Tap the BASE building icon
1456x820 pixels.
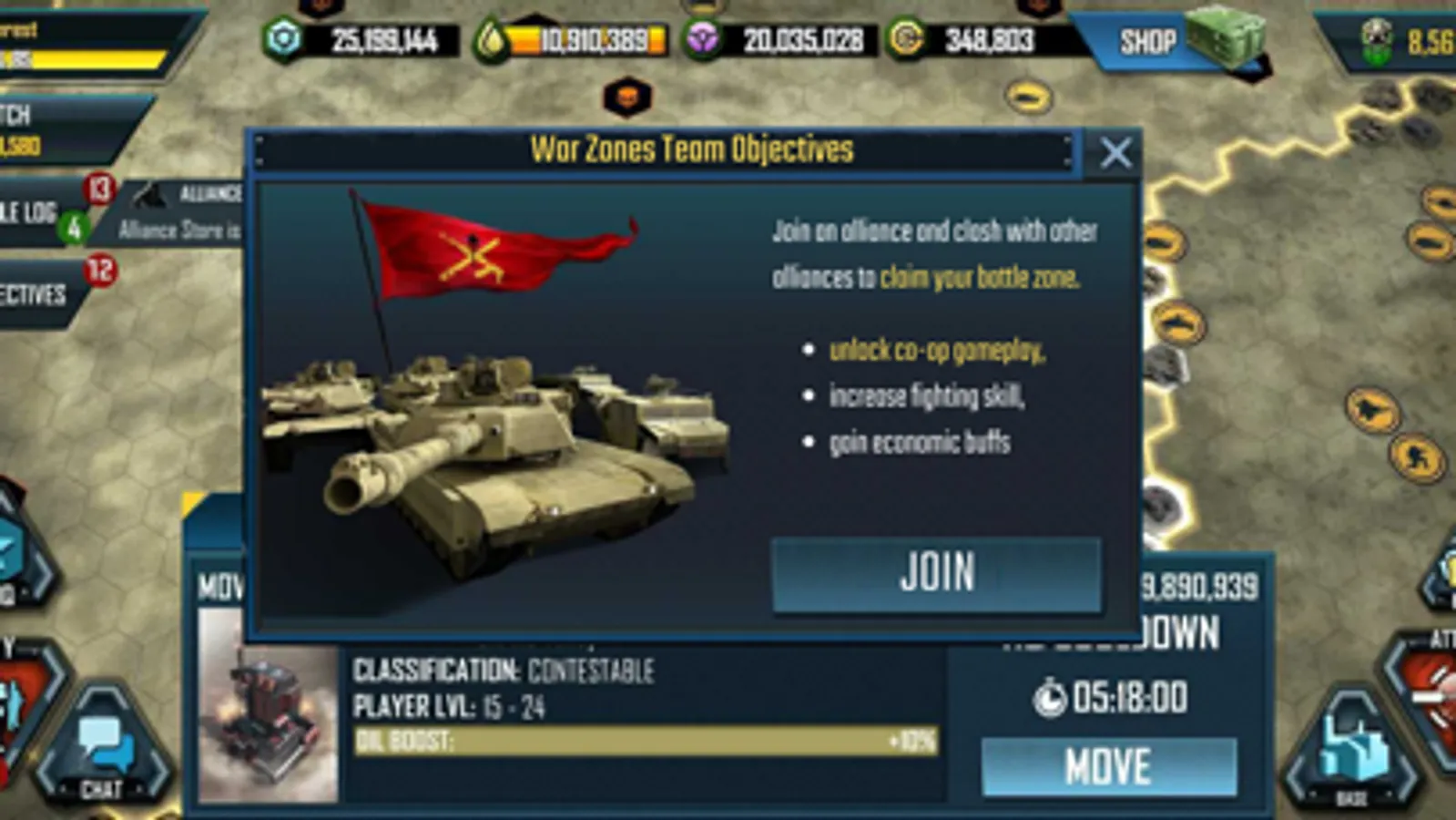tap(1351, 756)
